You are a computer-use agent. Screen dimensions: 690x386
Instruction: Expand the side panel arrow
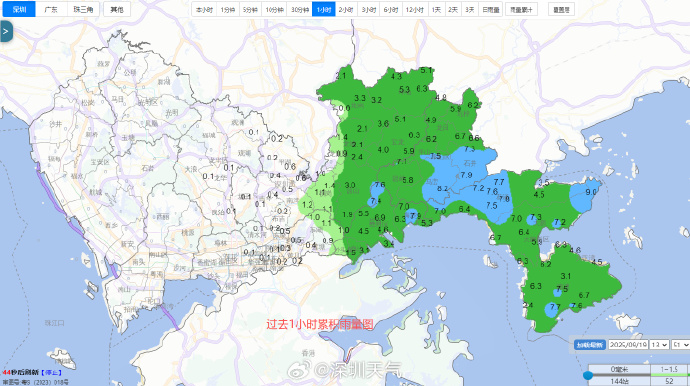(6, 31)
